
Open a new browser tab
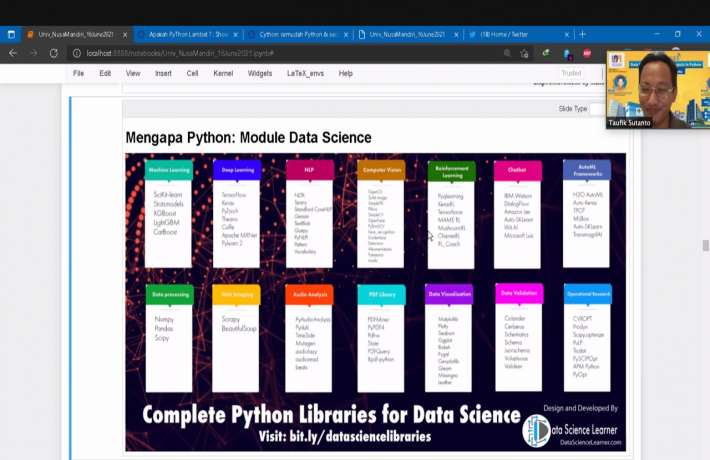[x=582, y=34]
